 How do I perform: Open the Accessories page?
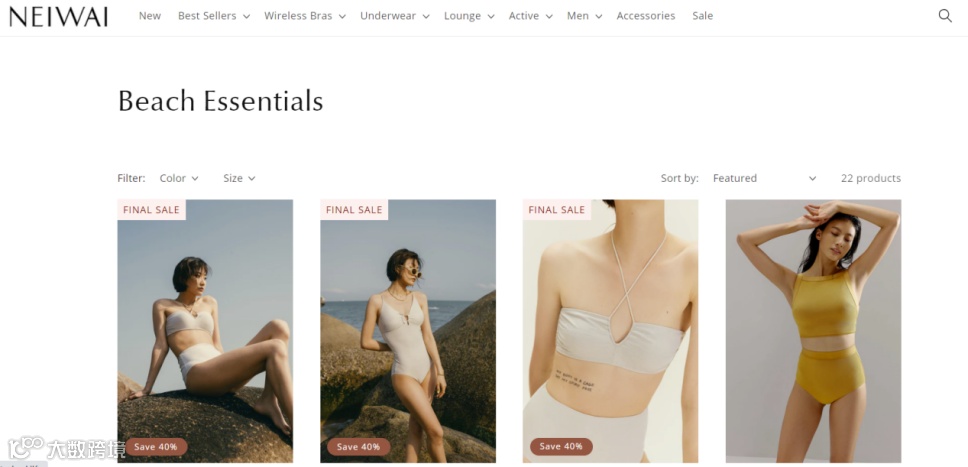point(646,16)
